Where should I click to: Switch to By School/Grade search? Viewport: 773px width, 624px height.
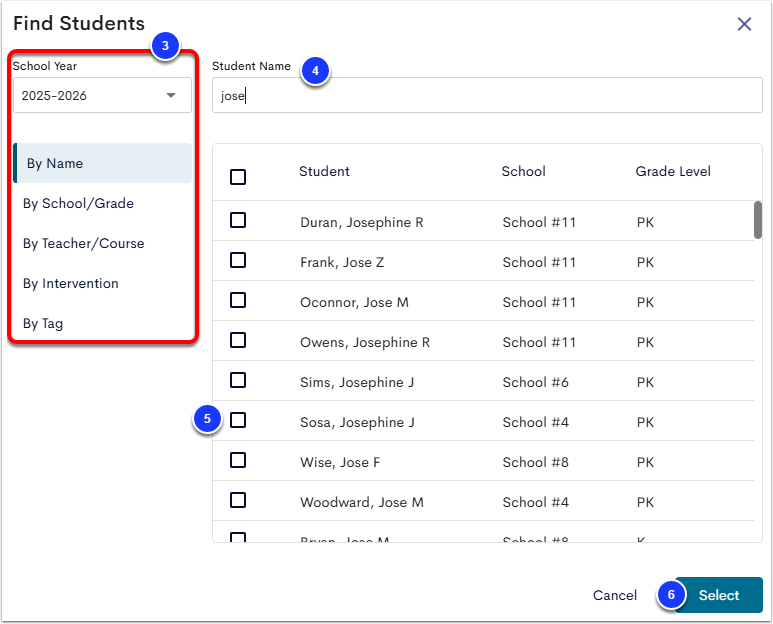tap(78, 203)
